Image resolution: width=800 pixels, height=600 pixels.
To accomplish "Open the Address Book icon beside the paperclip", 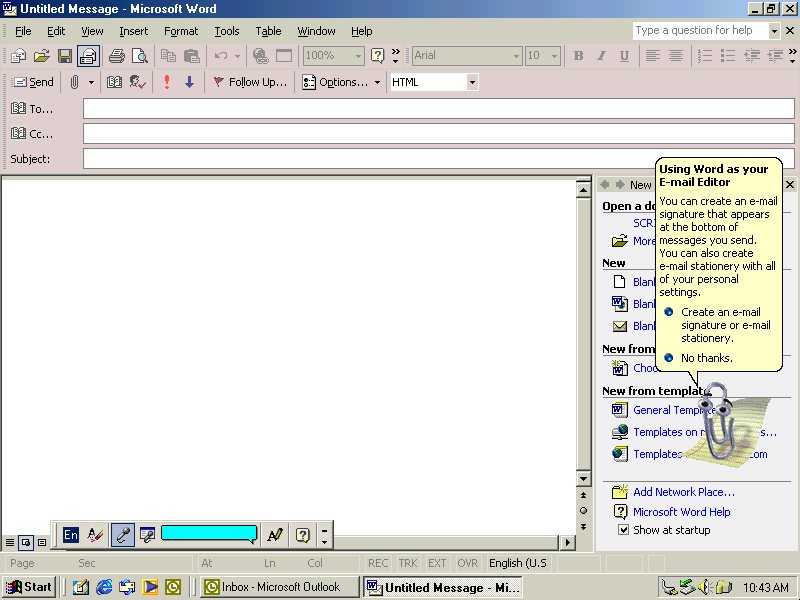I will coord(114,82).
